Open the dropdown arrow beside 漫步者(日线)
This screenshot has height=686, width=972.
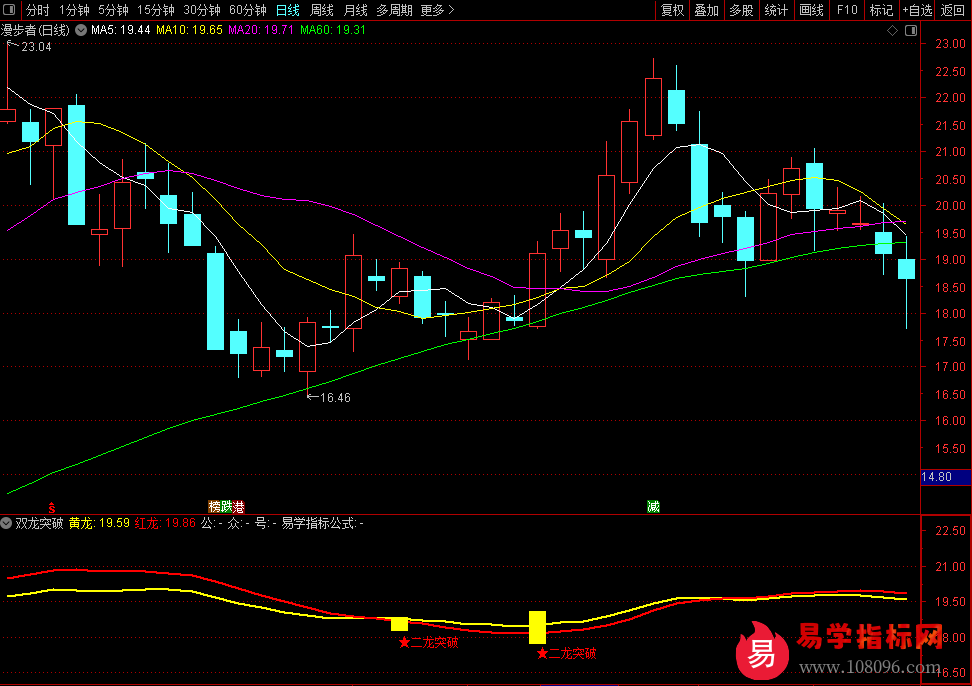81,30
